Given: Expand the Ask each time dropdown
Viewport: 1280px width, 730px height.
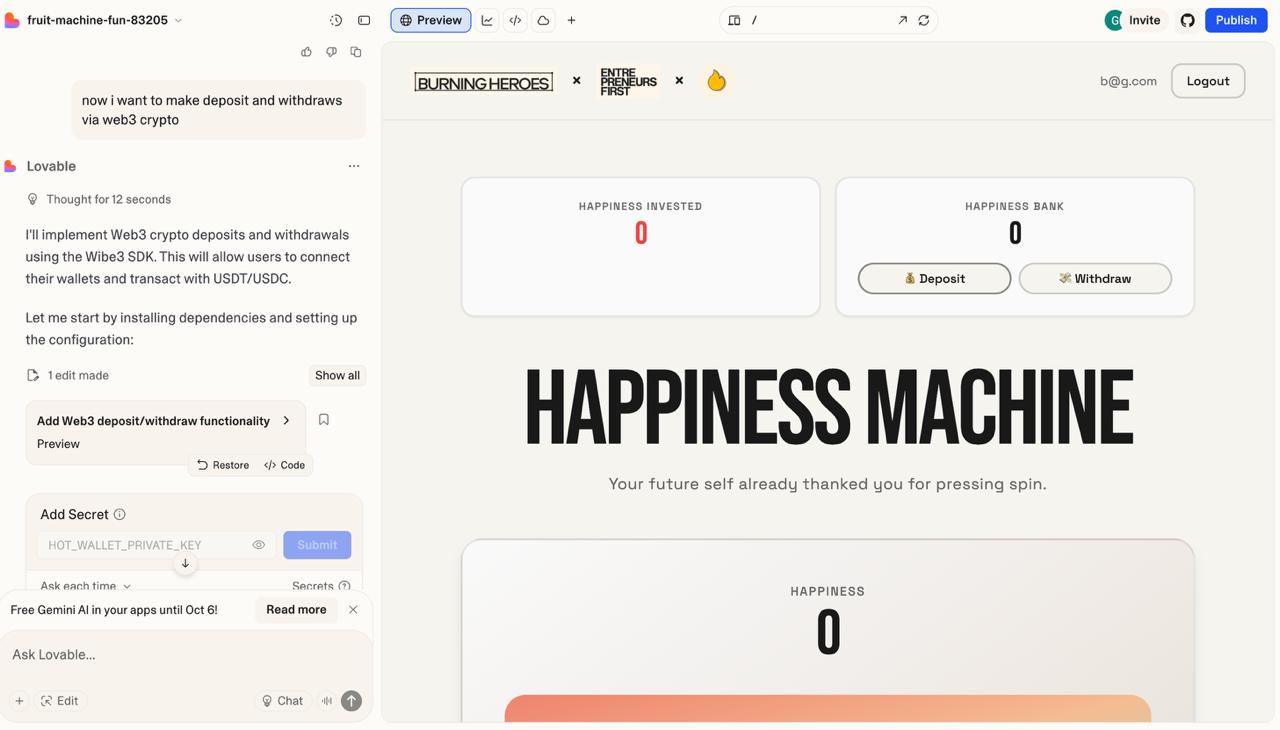Looking at the screenshot, I should click(86, 586).
